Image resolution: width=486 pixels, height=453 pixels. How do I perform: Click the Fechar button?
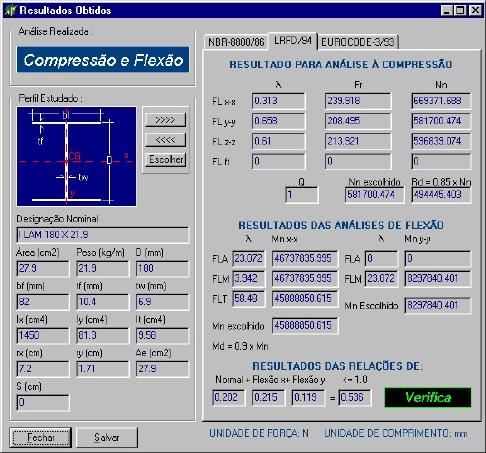[40, 437]
